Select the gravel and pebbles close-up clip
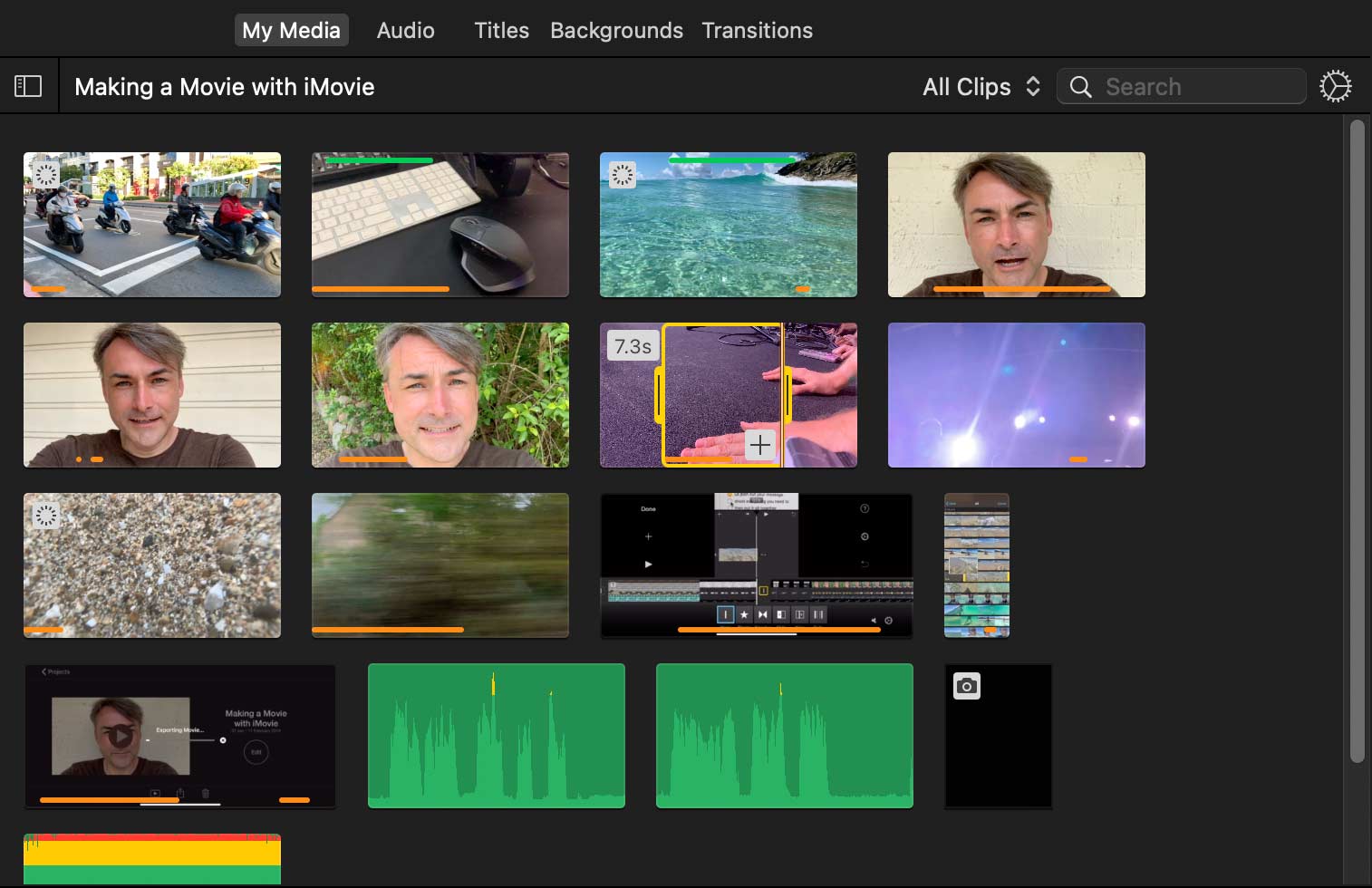 click(152, 565)
